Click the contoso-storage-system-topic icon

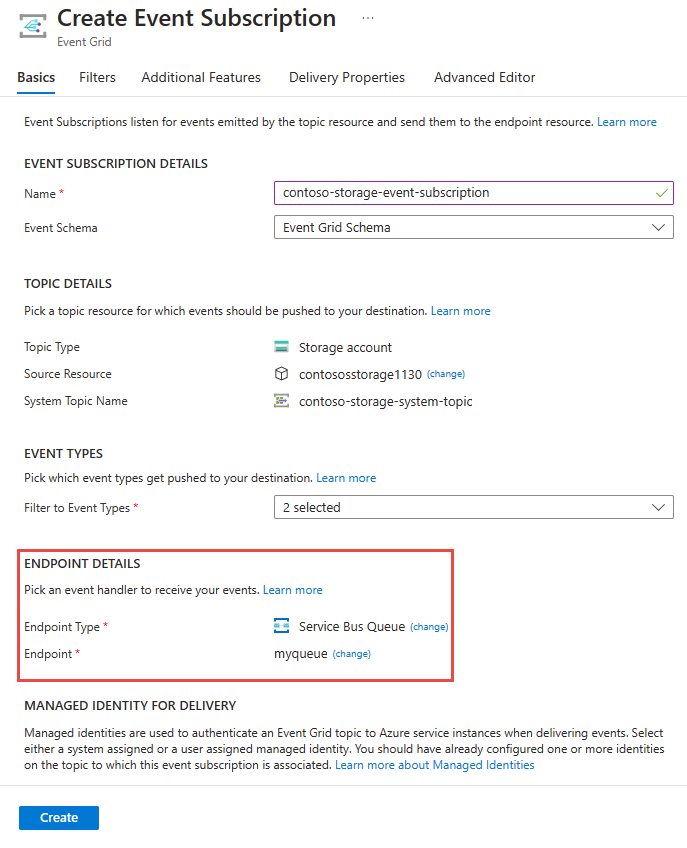[x=281, y=400]
